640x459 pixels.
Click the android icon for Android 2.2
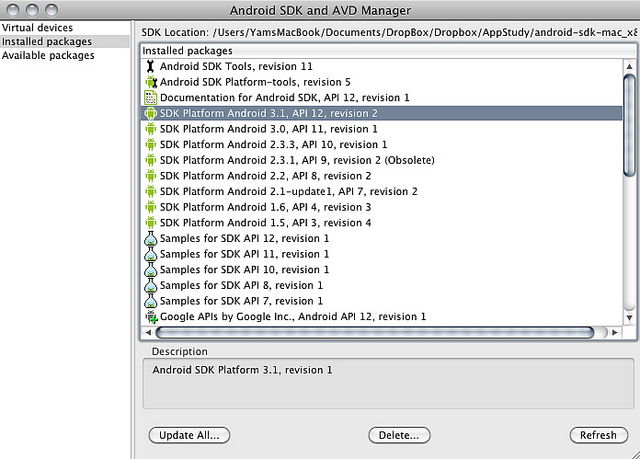[151, 176]
